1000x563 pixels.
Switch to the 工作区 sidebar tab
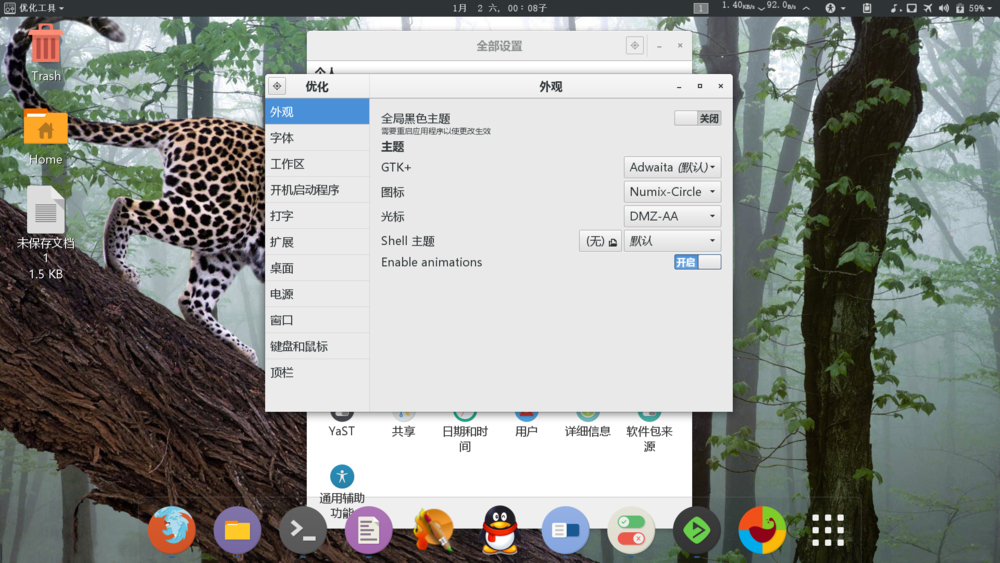point(317,164)
